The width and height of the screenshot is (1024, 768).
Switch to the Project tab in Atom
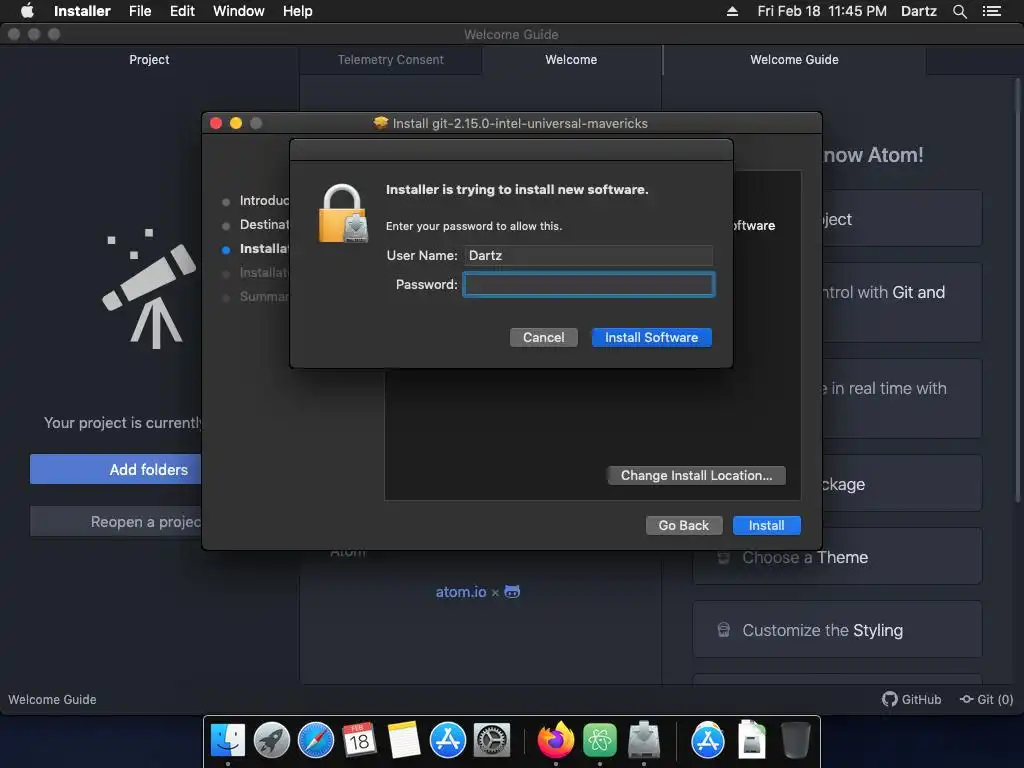149,59
